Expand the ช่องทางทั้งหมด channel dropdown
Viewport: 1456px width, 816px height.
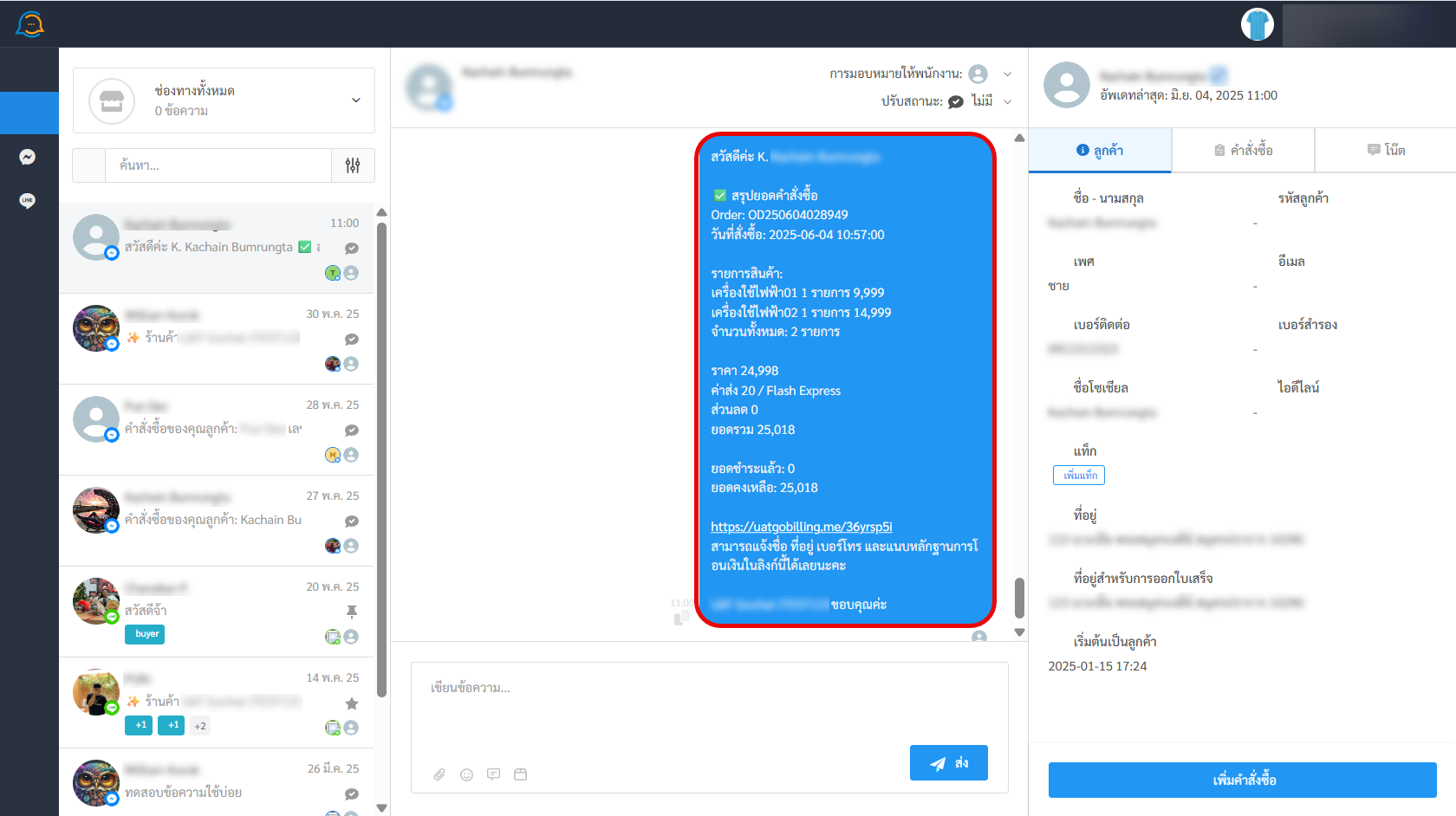pyautogui.click(x=355, y=100)
